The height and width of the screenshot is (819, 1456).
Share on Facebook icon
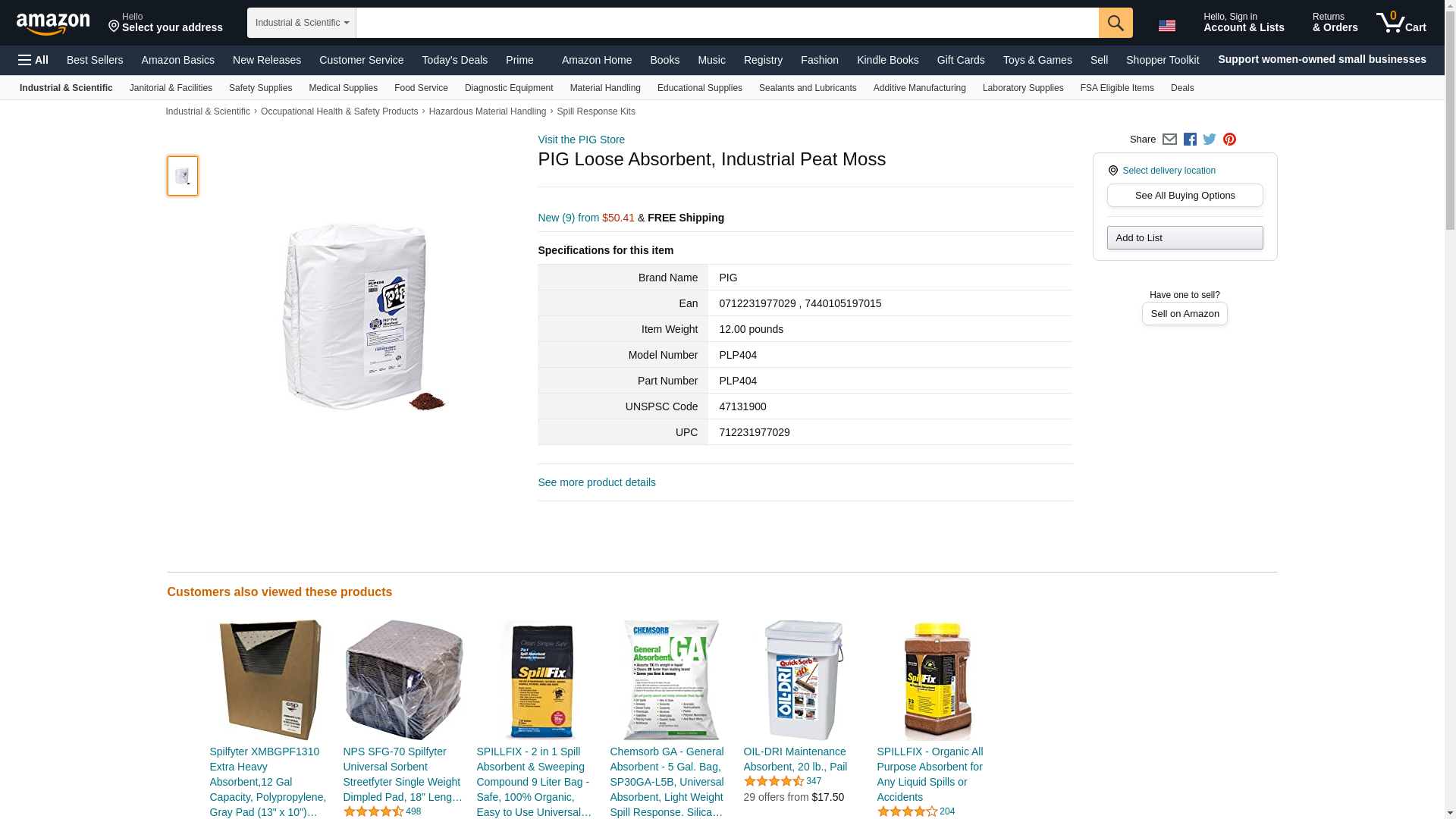coord(1190,140)
